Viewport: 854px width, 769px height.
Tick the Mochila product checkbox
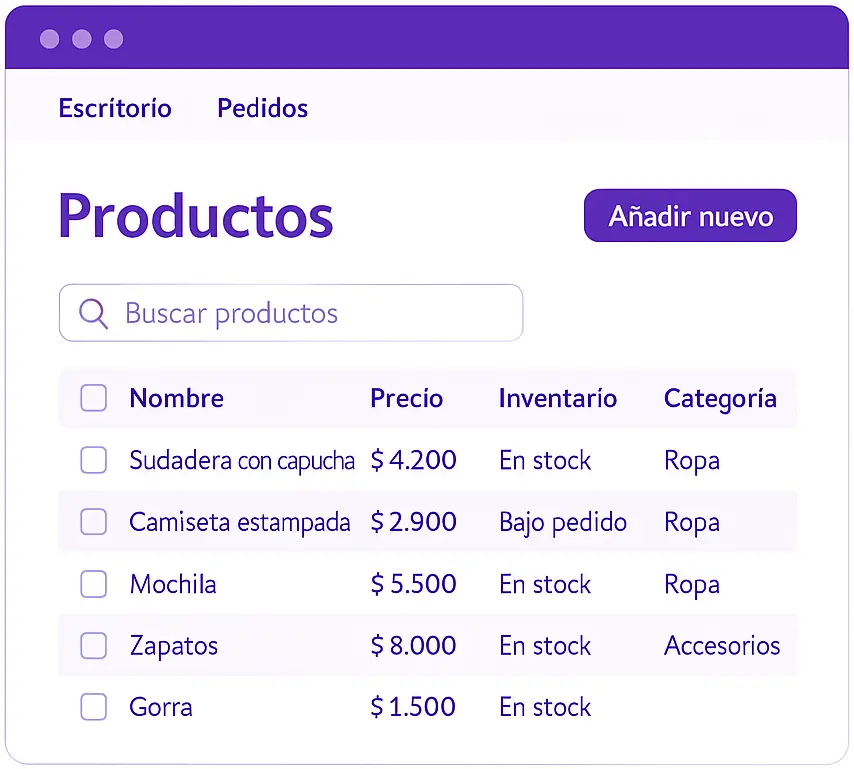tap(93, 584)
